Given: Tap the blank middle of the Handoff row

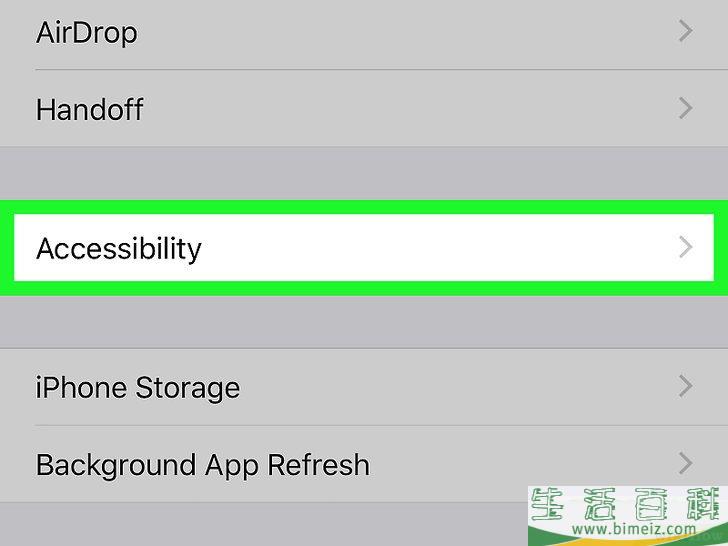Looking at the screenshot, I should (400, 108).
